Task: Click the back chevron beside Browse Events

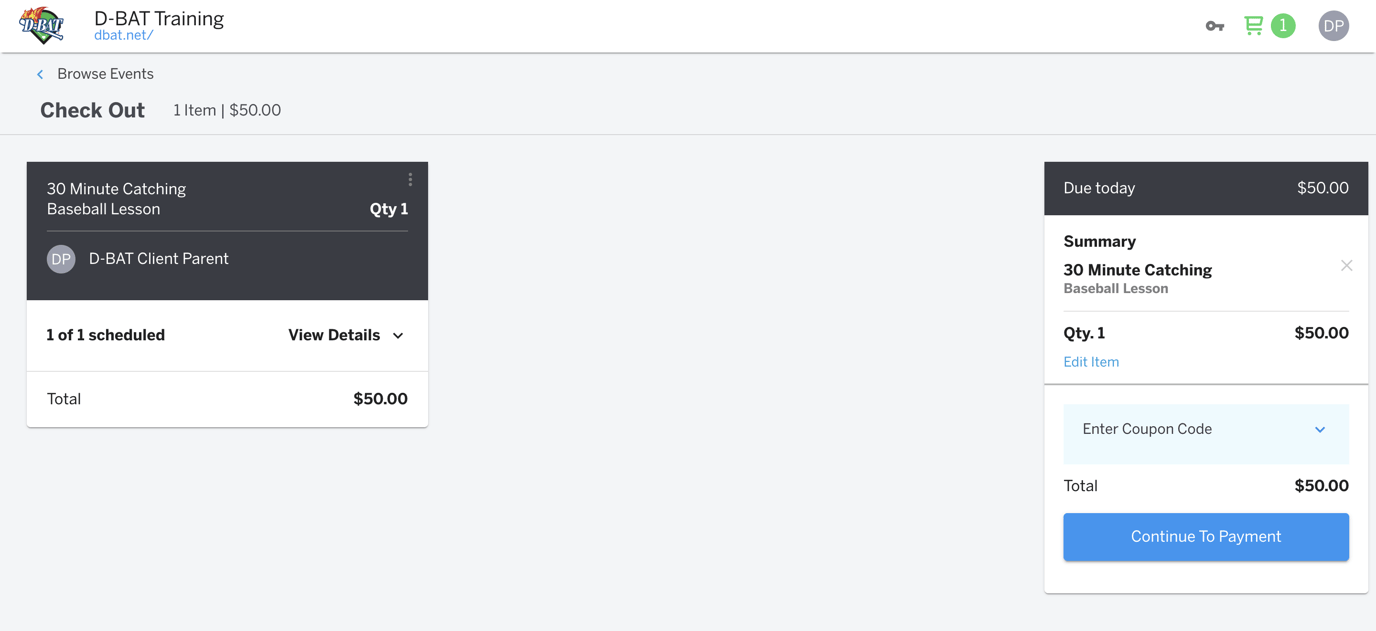Action: [x=40, y=74]
